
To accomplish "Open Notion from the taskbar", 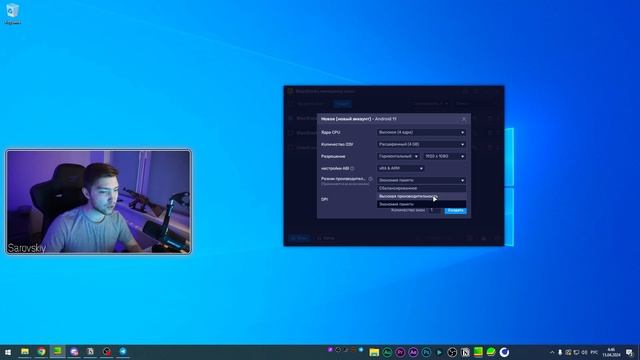I will 465,352.
